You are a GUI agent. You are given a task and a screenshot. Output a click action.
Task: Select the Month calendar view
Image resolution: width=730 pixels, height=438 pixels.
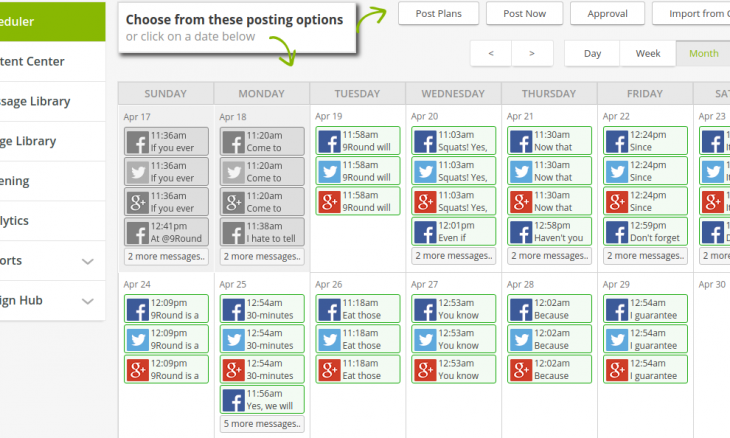point(703,53)
